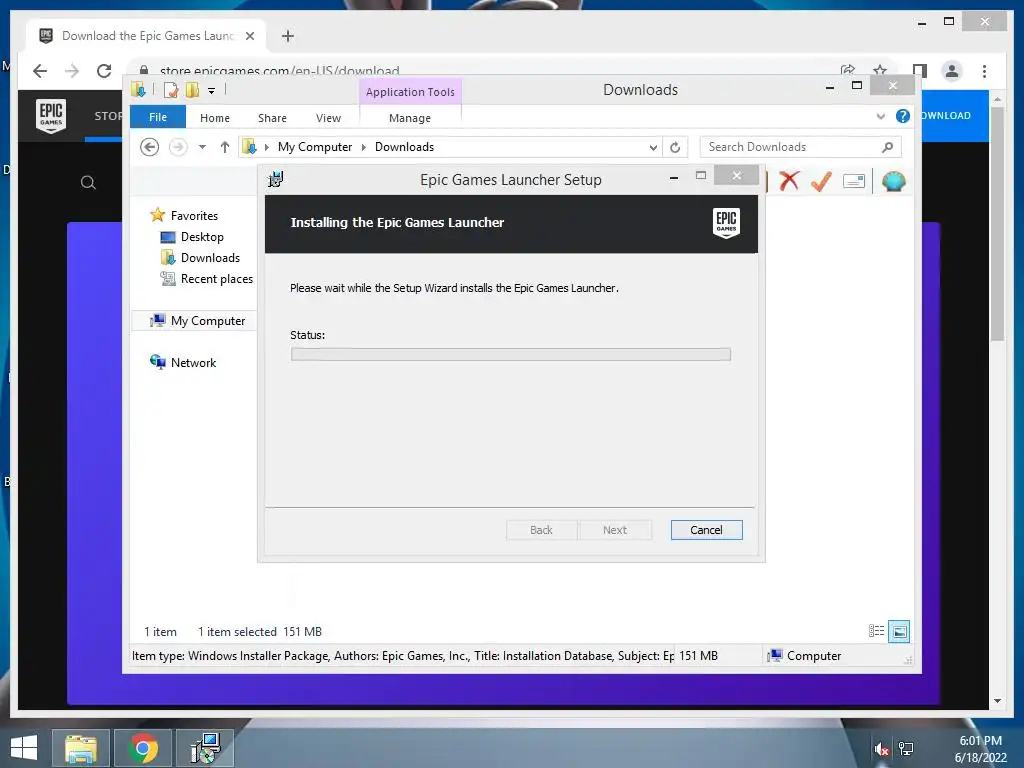Share this page from Chrome address bar
The width and height of the screenshot is (1024, 768).
coord(848,69)
